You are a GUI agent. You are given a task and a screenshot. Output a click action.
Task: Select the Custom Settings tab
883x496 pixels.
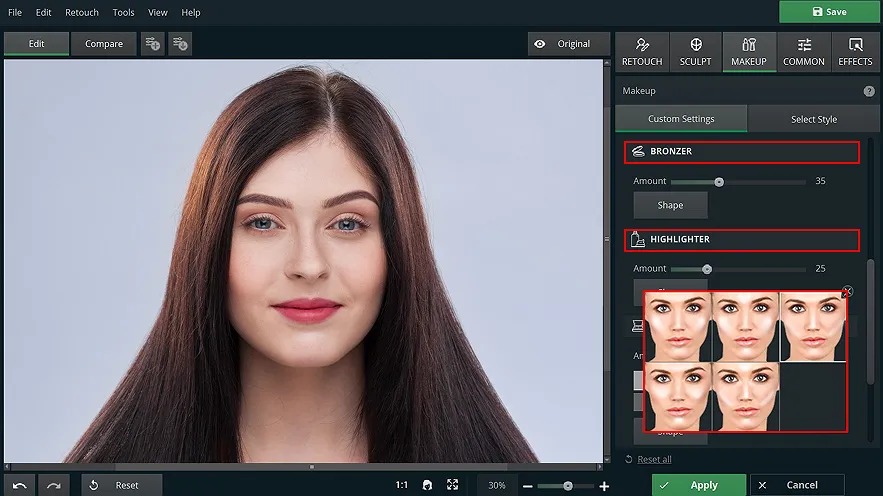[681, 119]
